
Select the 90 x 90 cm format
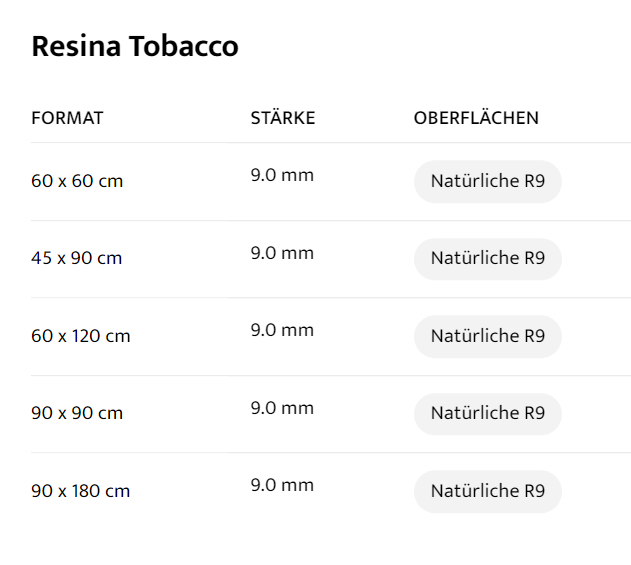pyautogui.click(x=77, y=413)
